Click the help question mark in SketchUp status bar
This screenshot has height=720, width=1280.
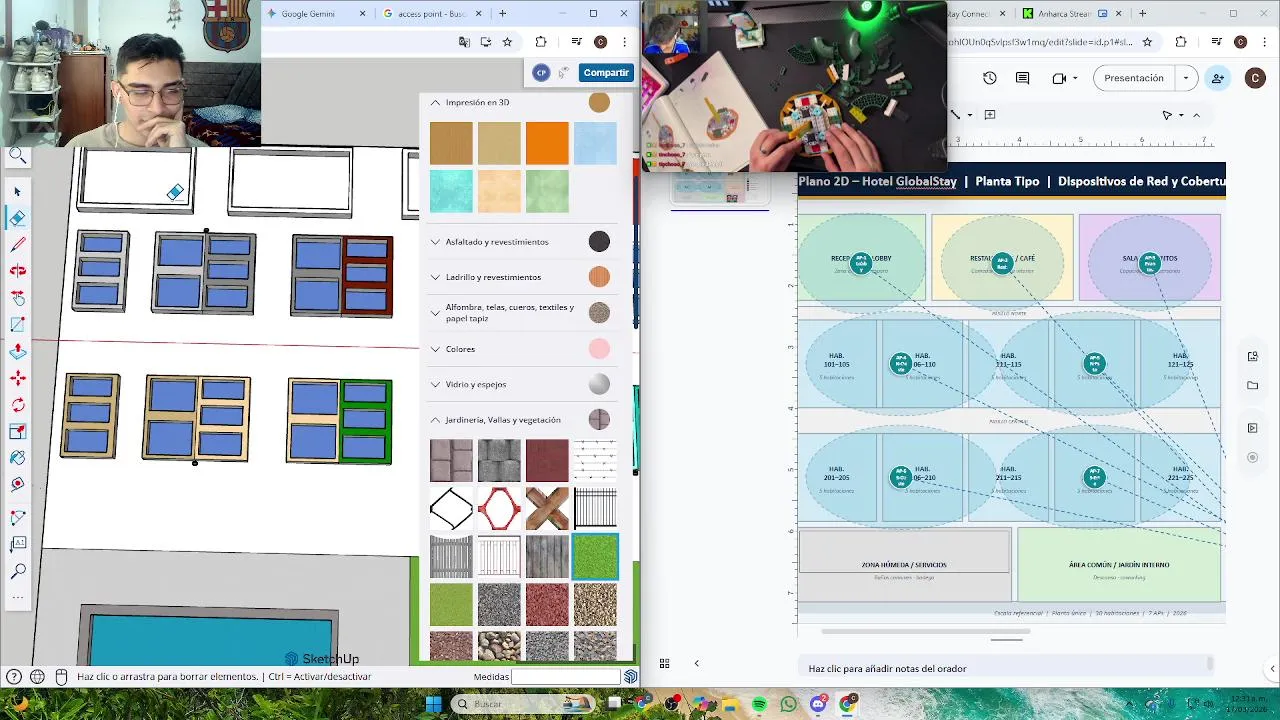(x=14, y=677)
